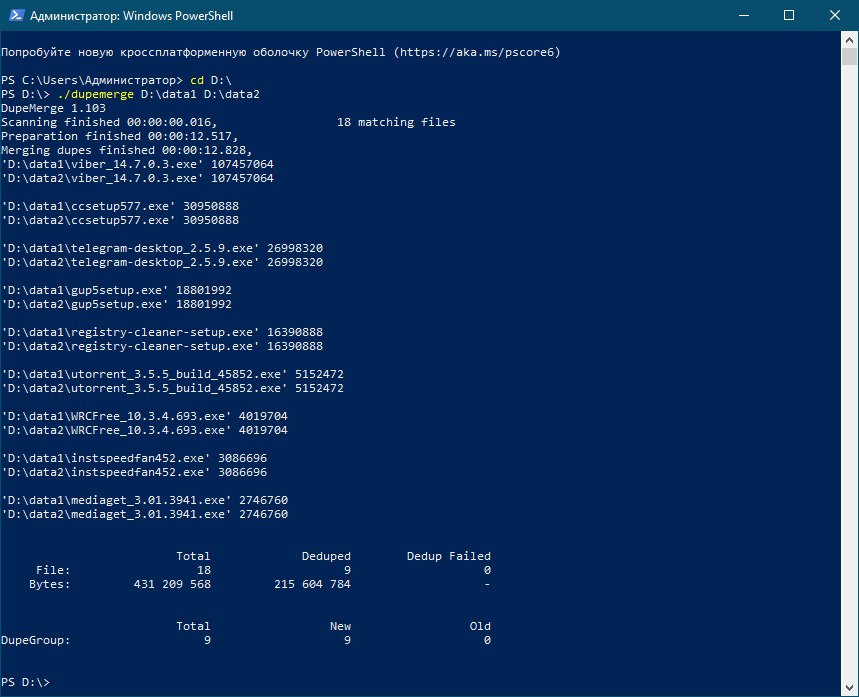Screen dimensions: 859x697
Task: Click the D:\data1\viber_14.7.0.3.exe line
Action: (x=138, y=164)
